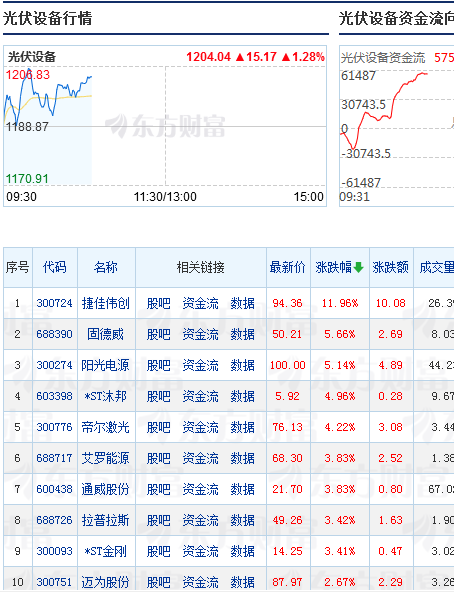Open 数据 link for *ST金刚
The width and height of the screenshot is (454, 596).
(243, 551)
